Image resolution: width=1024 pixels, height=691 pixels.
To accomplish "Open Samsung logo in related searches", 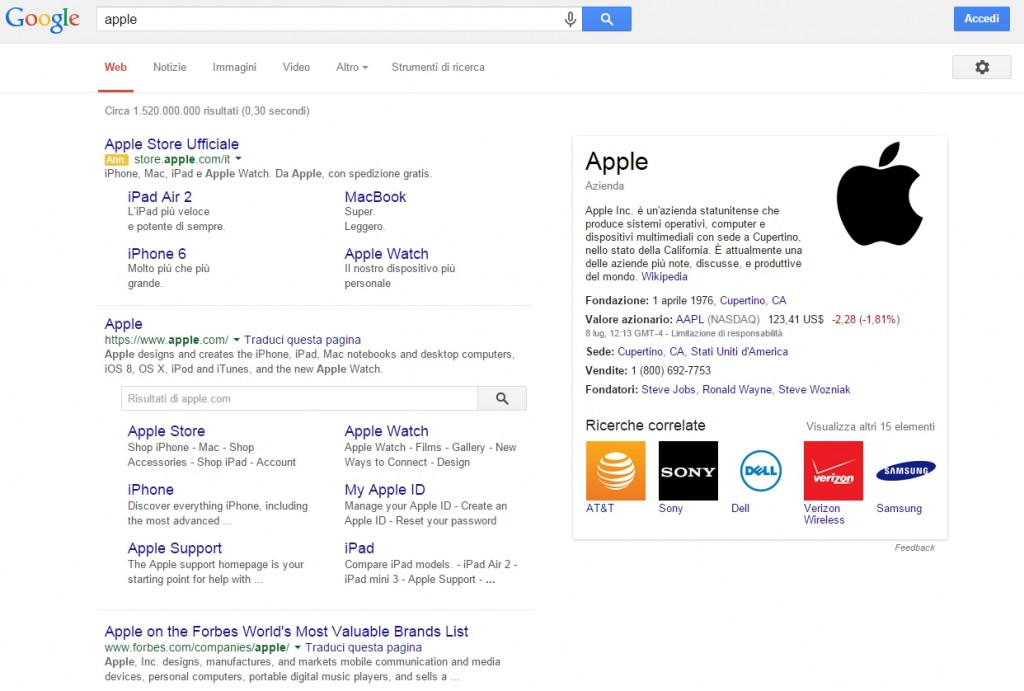I will 906,470.
